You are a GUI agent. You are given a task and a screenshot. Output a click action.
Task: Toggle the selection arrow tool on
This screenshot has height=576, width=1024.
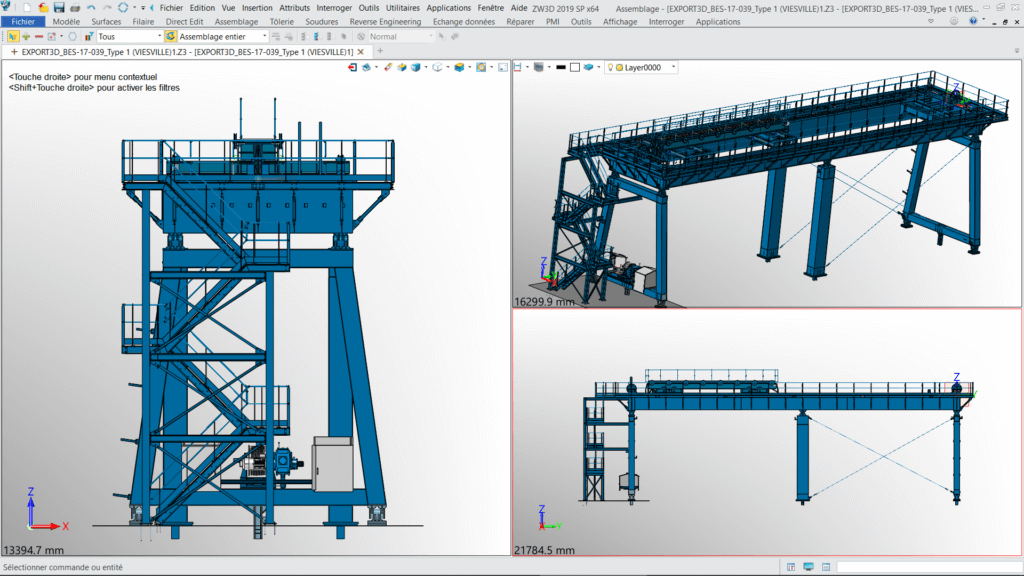tap(12, 36)
